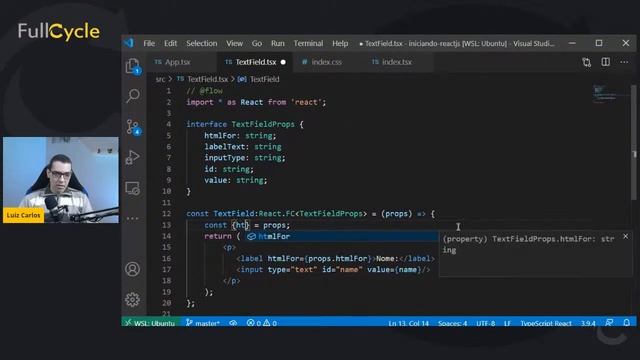
Task: Switch to the App.tsx tab
Action: [178, 62]
